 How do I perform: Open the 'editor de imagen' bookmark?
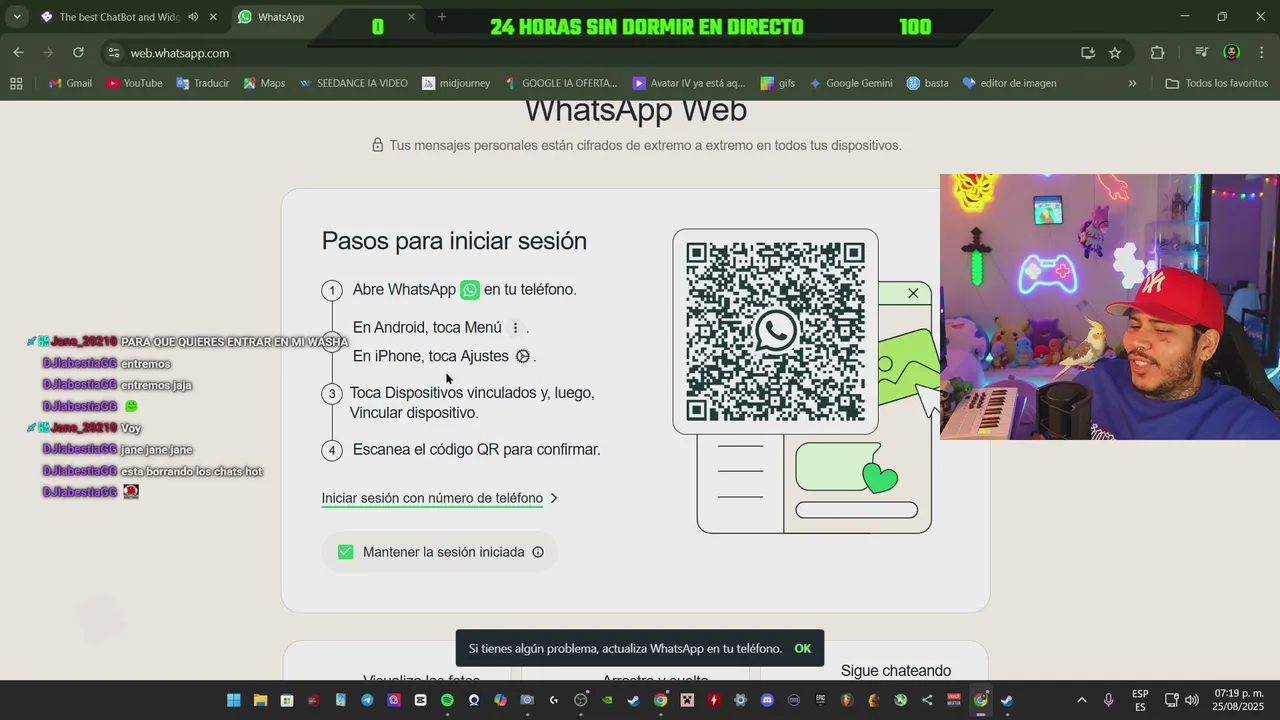click(1009, 83)
